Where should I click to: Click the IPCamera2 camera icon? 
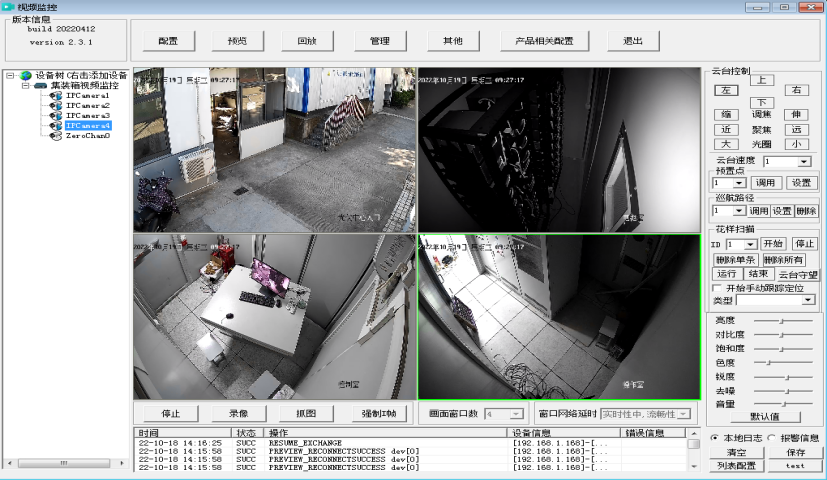point(56,106)
